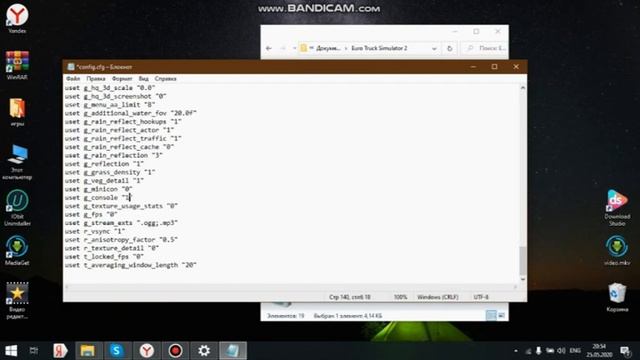Switch to Bandicam recorder on the taskbar
The height and width of the screenshot is (360, 640).
(176, 351)
